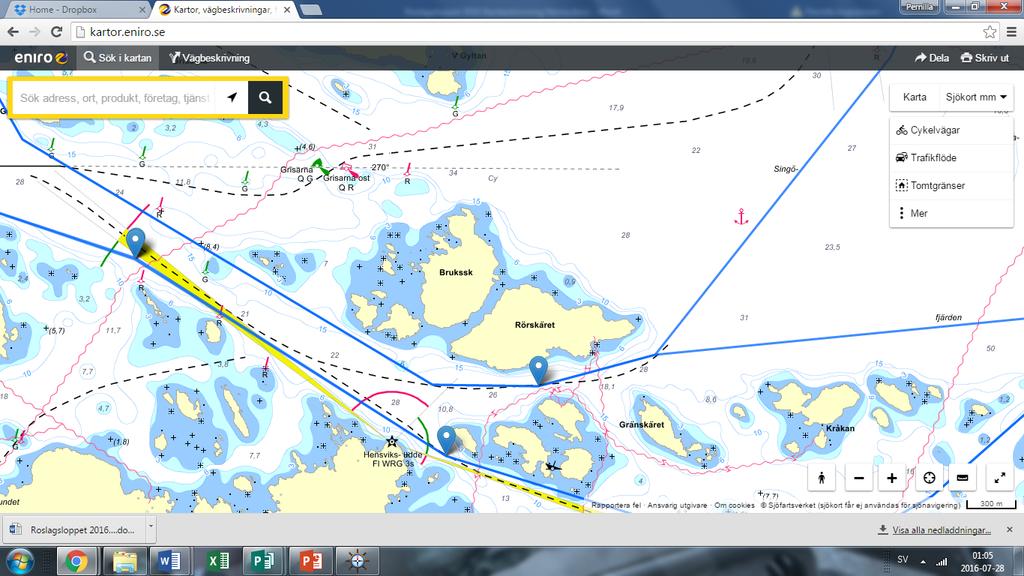Close the downloads bar

1010,530
